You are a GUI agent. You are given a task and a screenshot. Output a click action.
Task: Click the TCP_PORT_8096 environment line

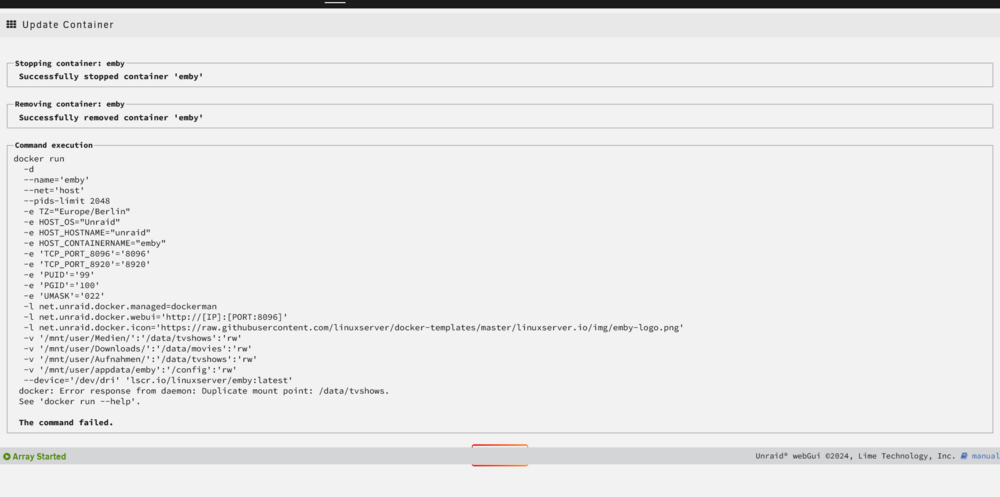(x=87, y=253)
